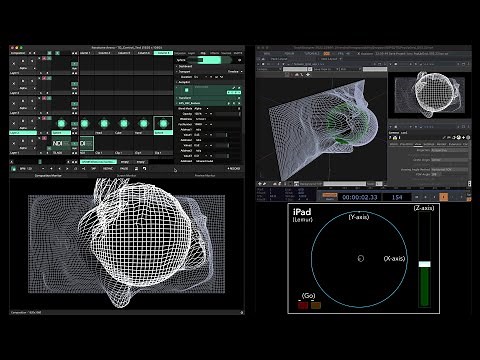Switch to the Sources tab in Resolume

226,53
